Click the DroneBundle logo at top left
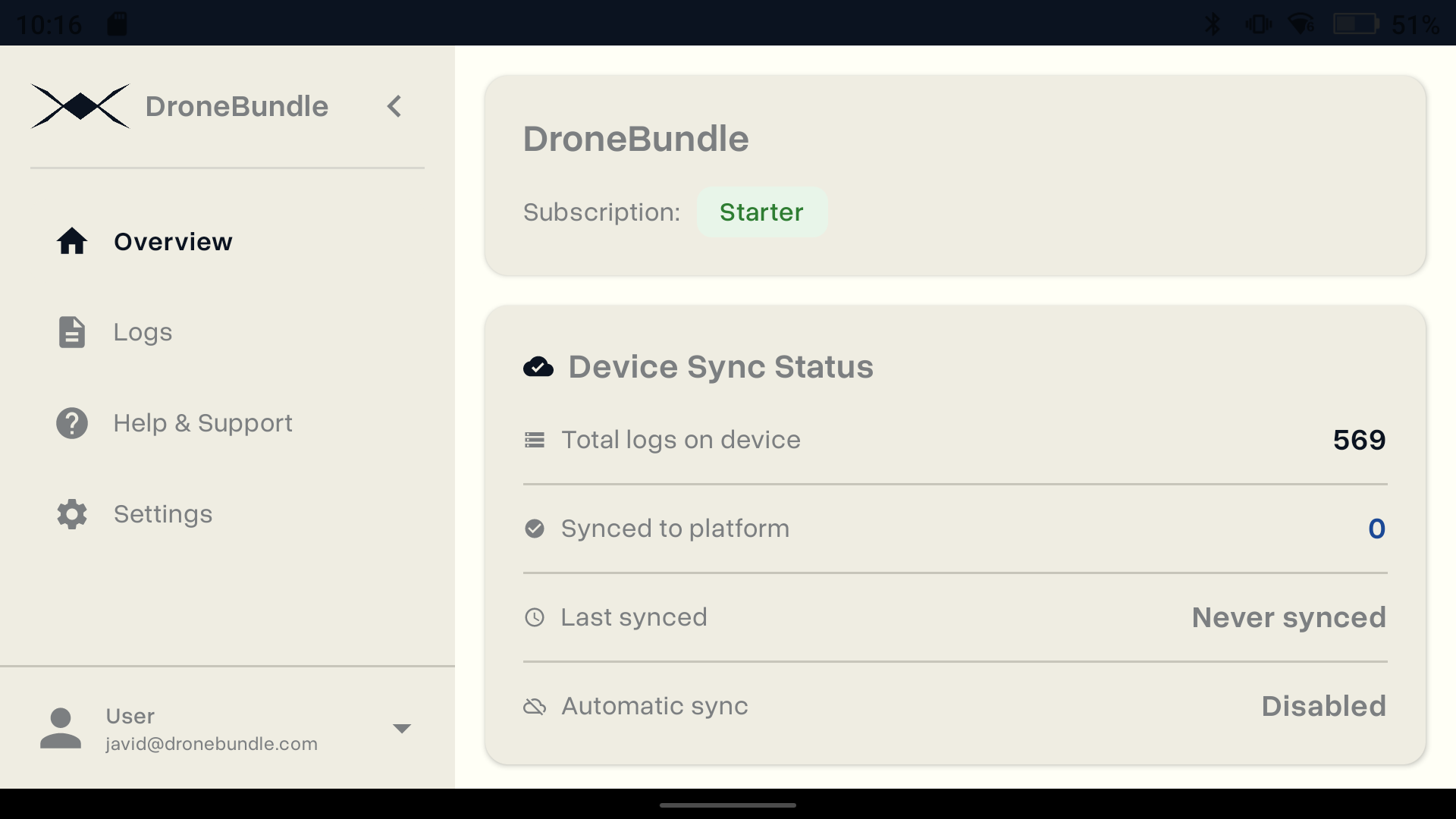Viewport: 1456px width, 819px height. point(80,106)
